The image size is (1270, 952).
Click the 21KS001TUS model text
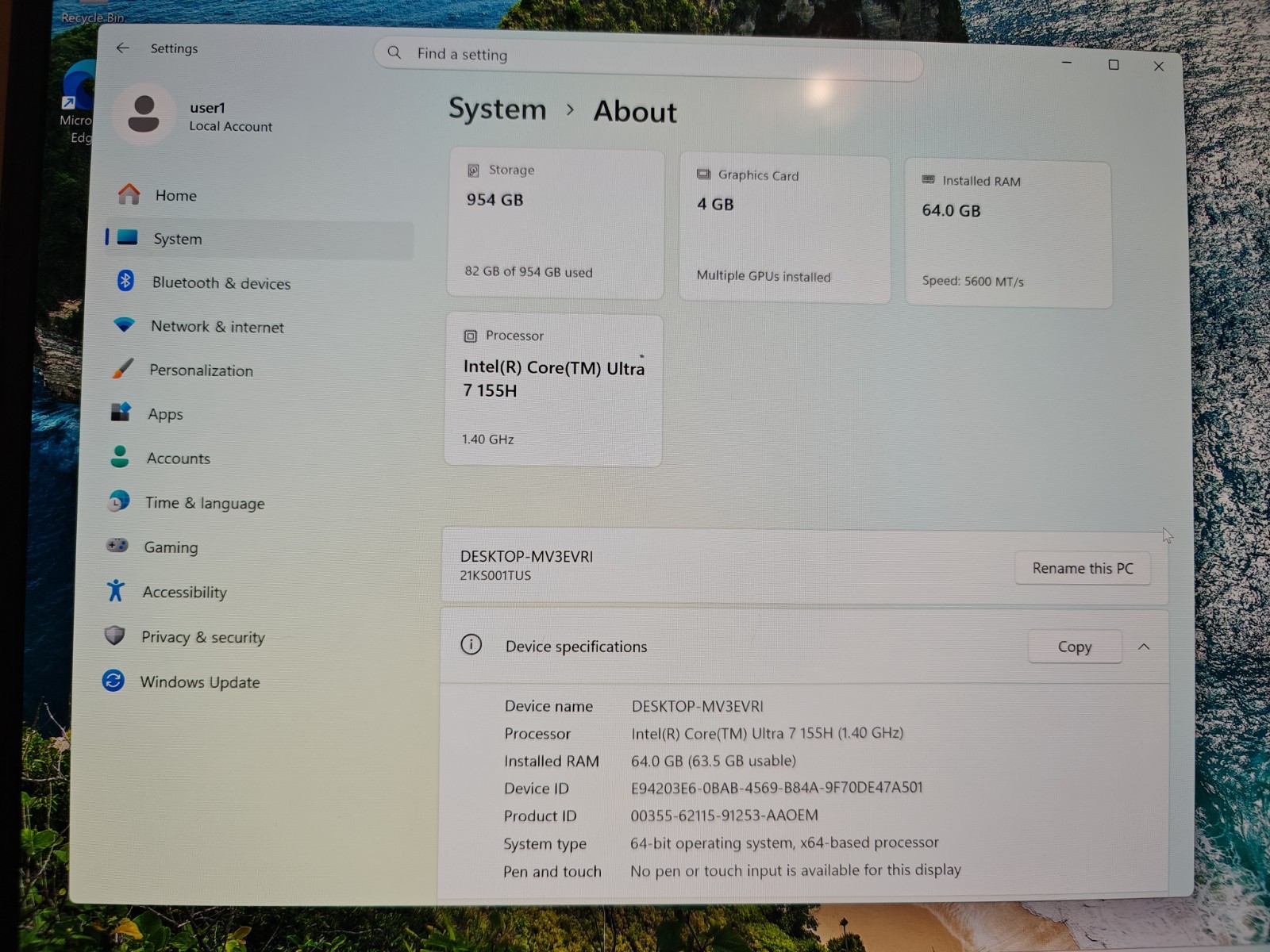495,575
